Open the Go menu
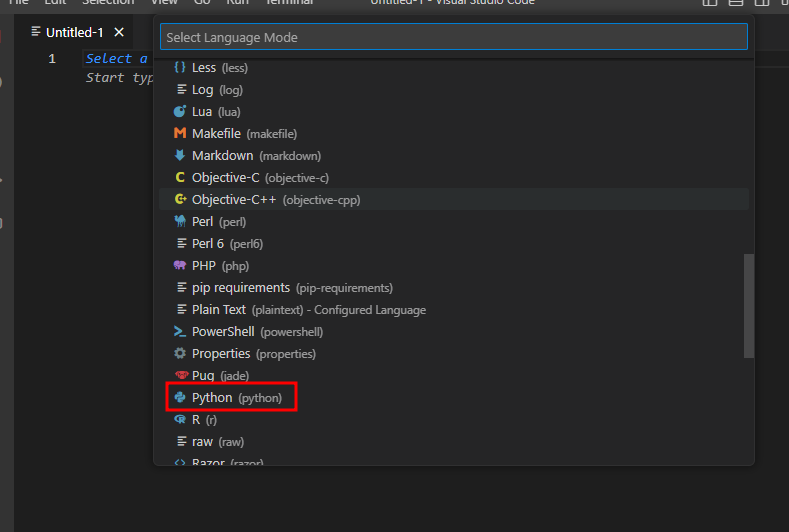 pos(202,2)
